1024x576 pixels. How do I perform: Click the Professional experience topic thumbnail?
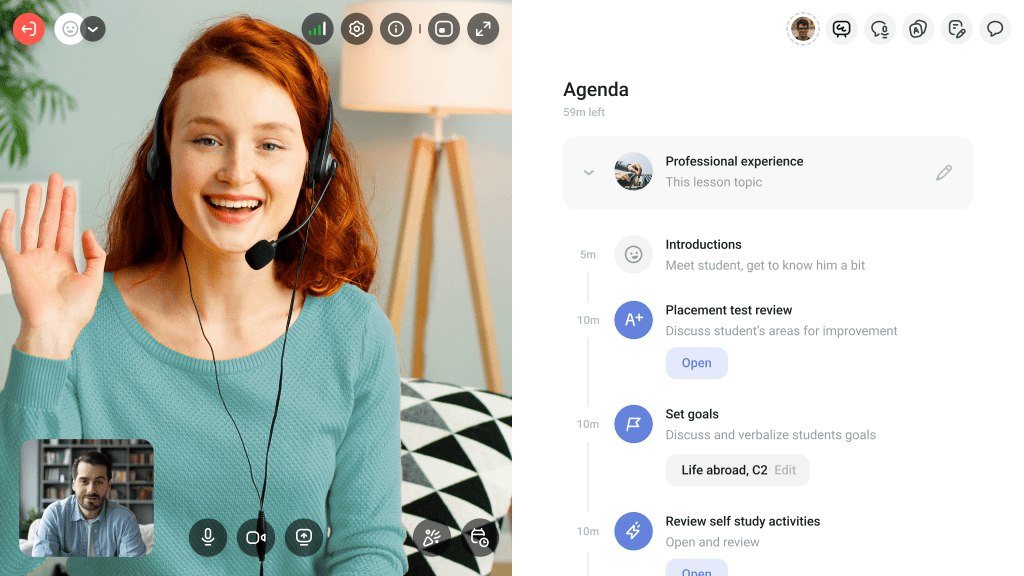point(633,172)
